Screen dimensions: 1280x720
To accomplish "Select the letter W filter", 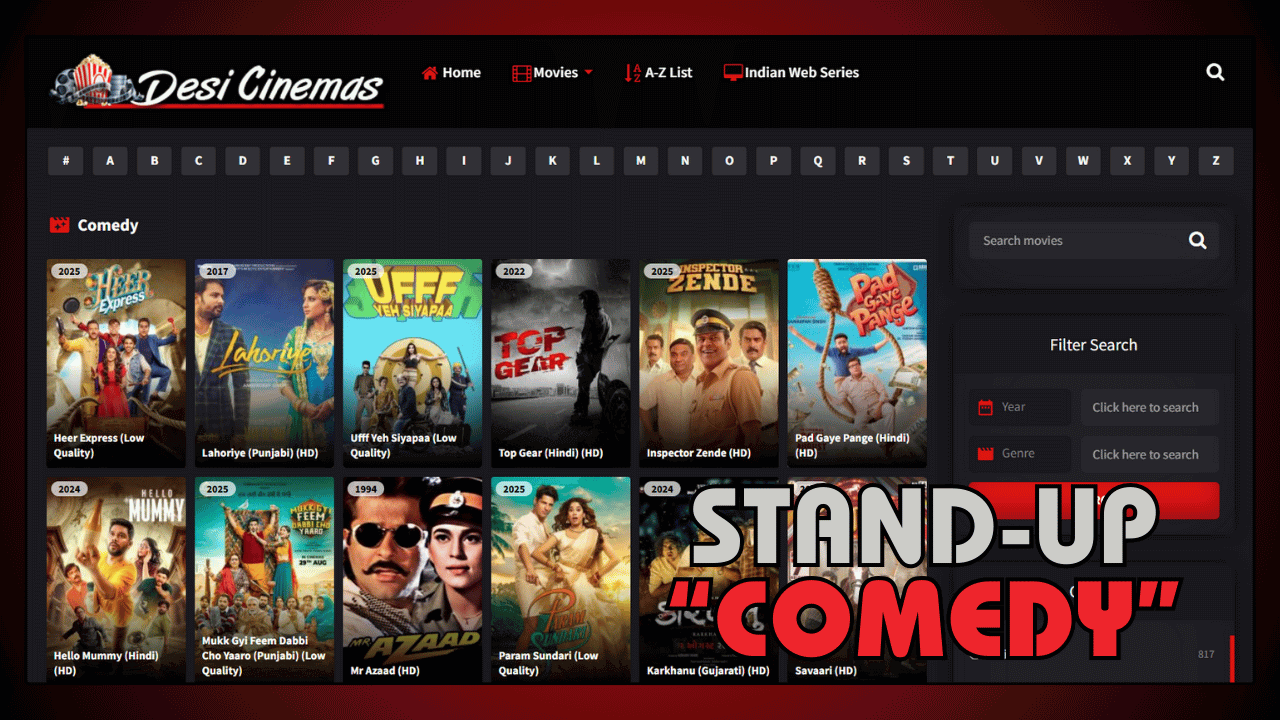I will (1082, 161).
